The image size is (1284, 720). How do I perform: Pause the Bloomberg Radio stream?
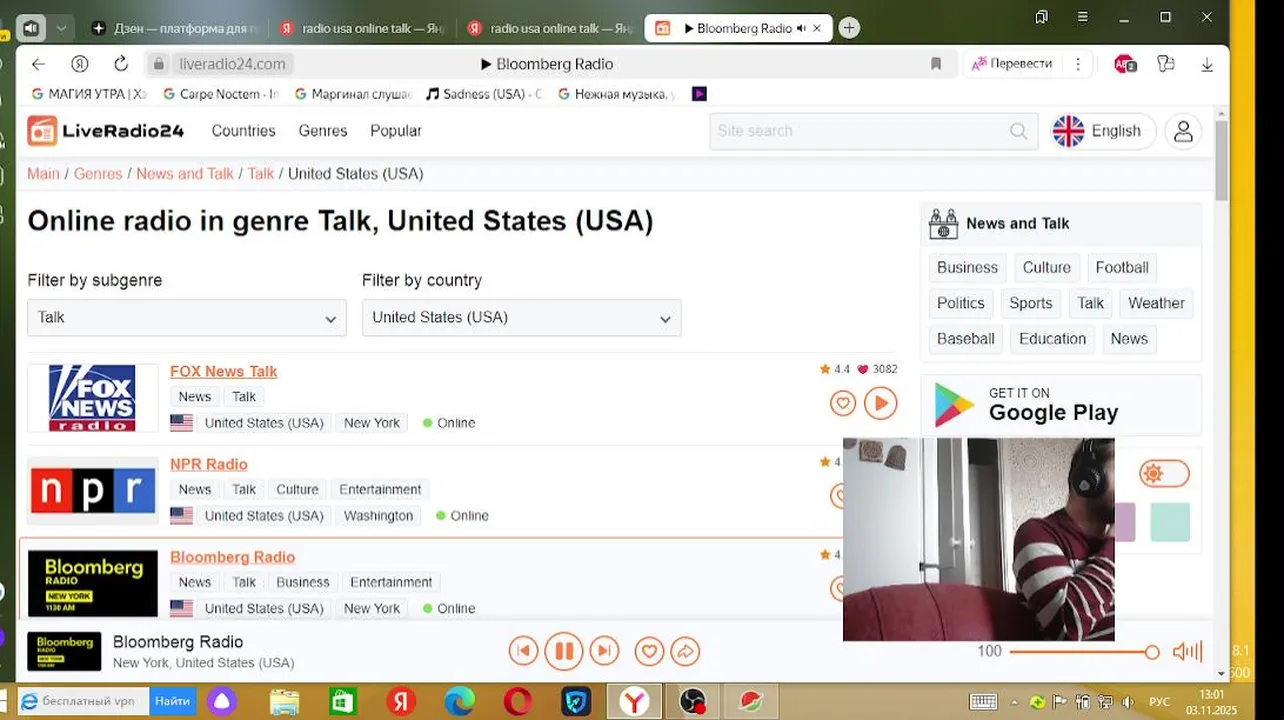pyautogui.click(x=563, y=652)
